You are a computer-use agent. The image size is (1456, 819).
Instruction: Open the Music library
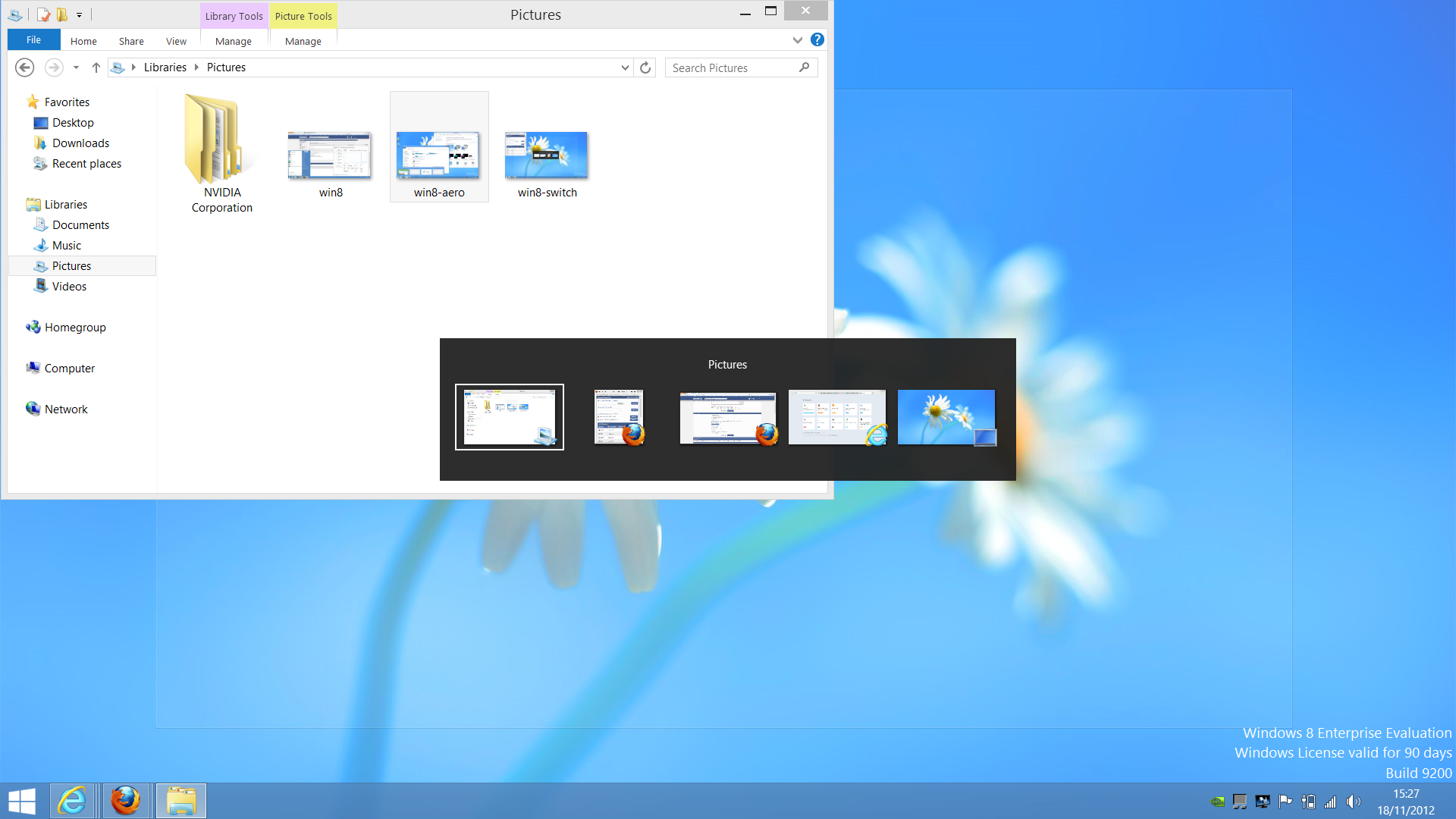pos(67,245)
